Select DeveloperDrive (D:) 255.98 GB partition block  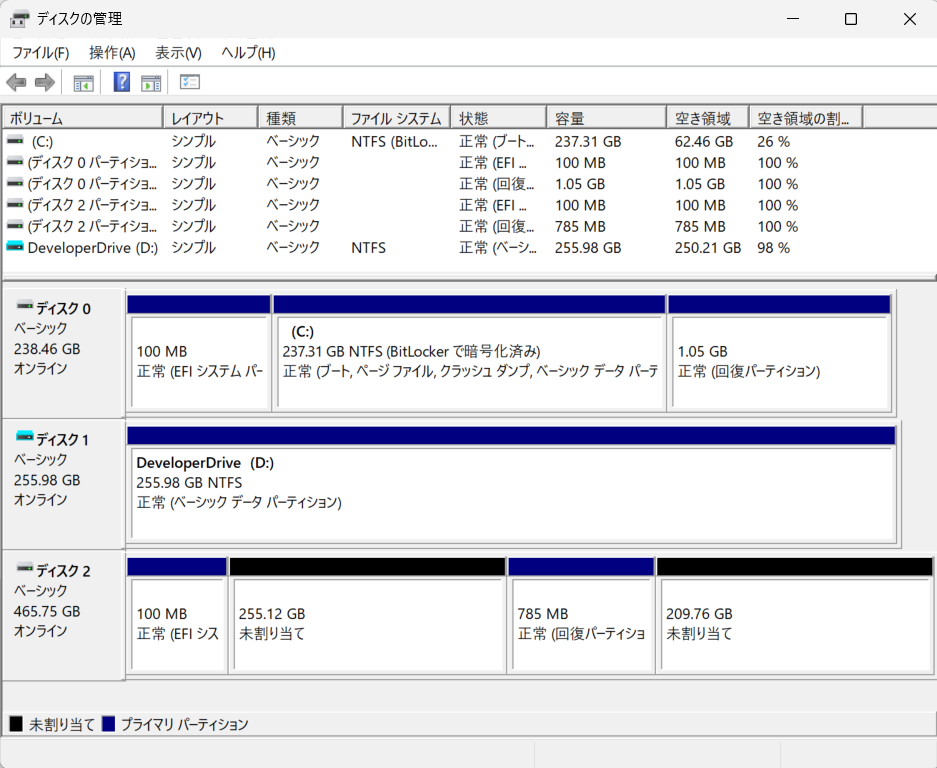click(512, 484)
